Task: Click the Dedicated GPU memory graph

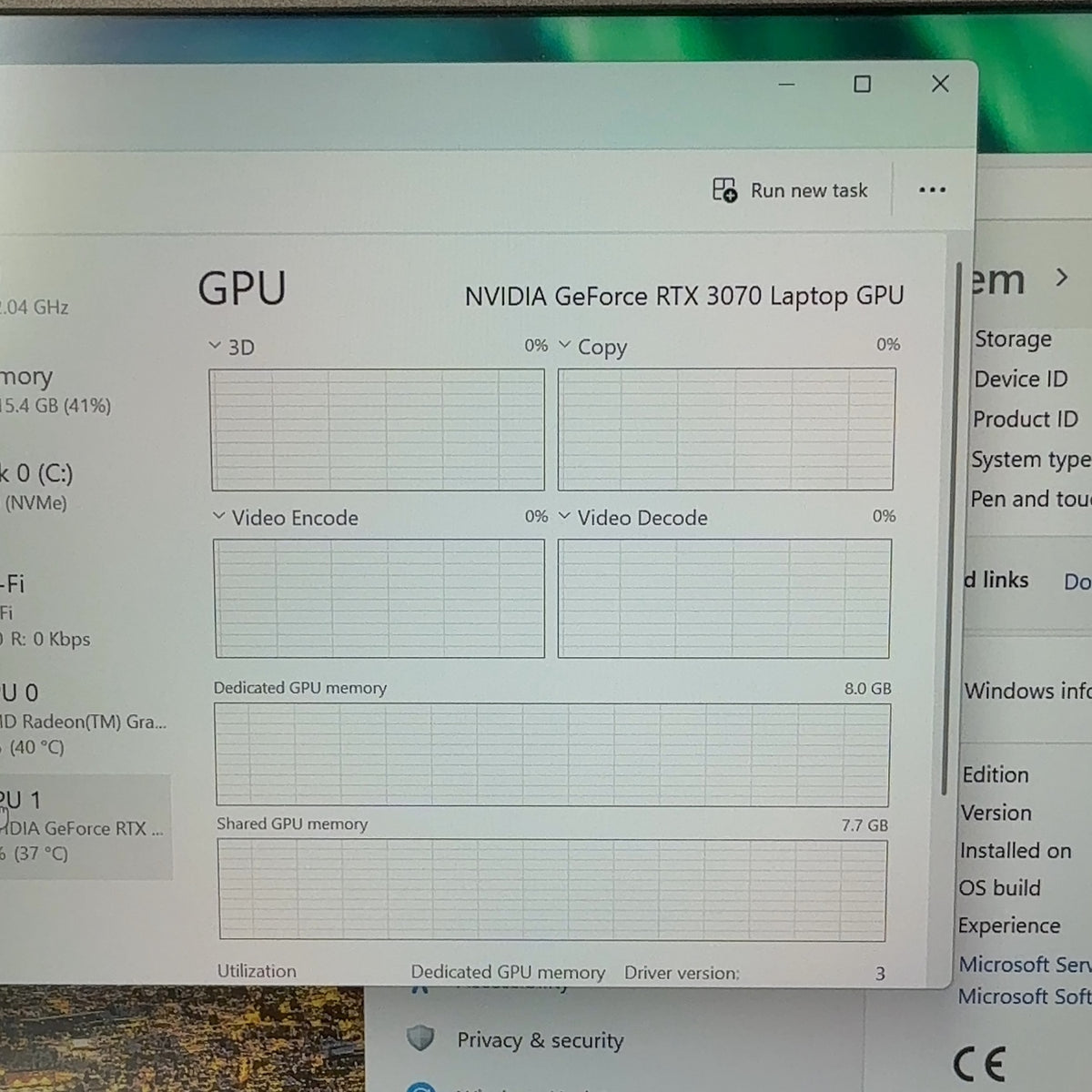Action: click(552, 754)
